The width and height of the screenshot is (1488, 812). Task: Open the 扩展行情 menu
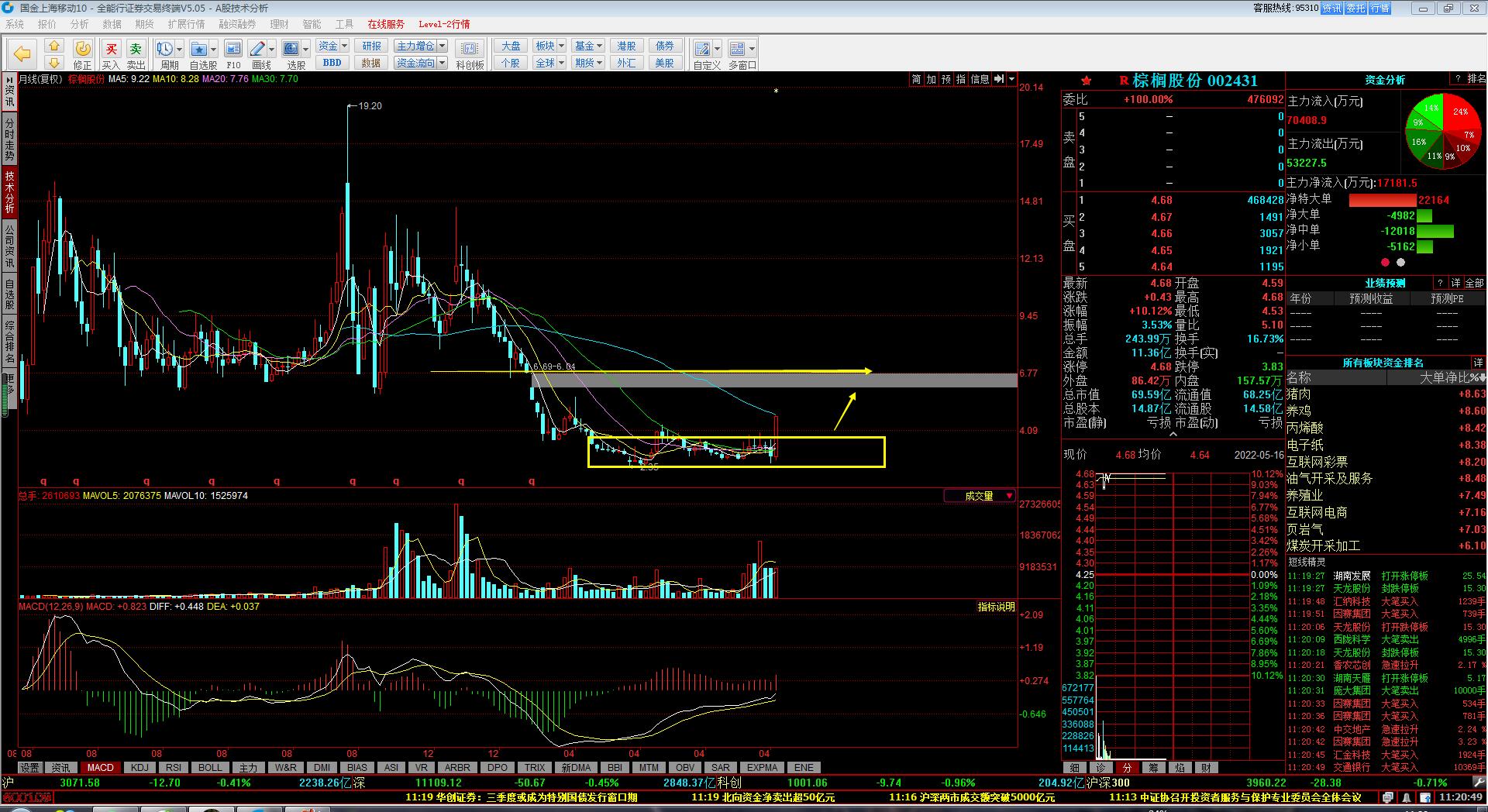pyautogui.click(x=186, y=24)
